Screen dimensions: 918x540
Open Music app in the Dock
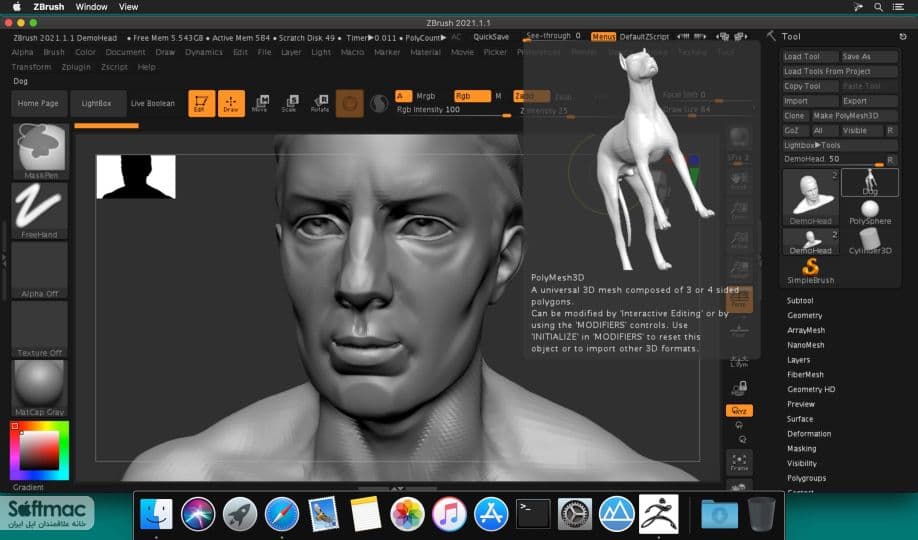click(449, 514)
